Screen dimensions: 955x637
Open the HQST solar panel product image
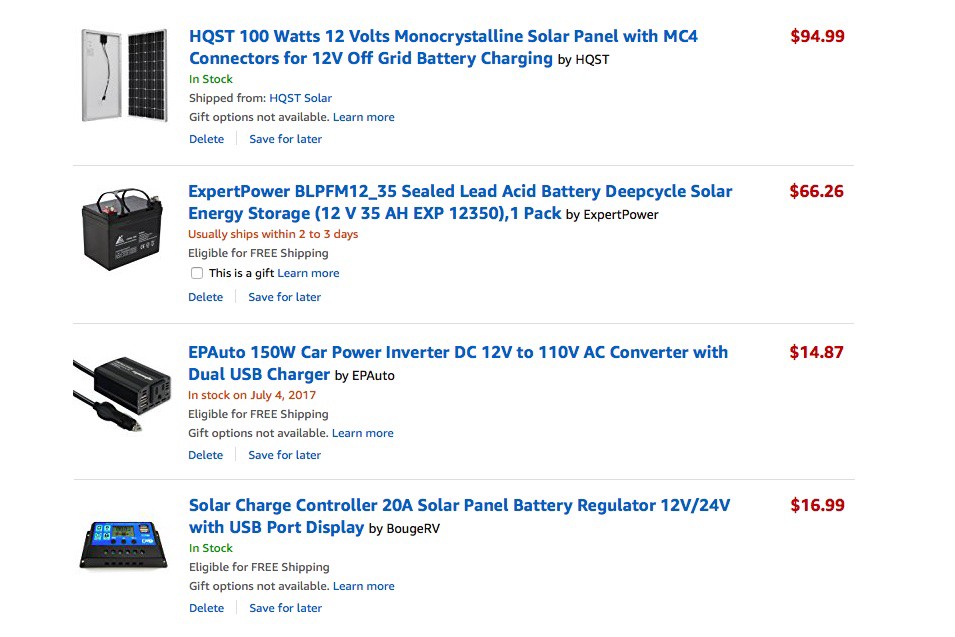click(x=124, y=76)
